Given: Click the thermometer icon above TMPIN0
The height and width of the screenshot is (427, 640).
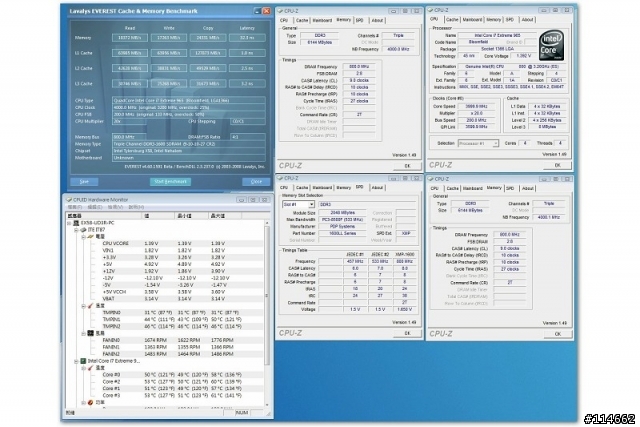Looking at the screenshot, I should [91, 306].
